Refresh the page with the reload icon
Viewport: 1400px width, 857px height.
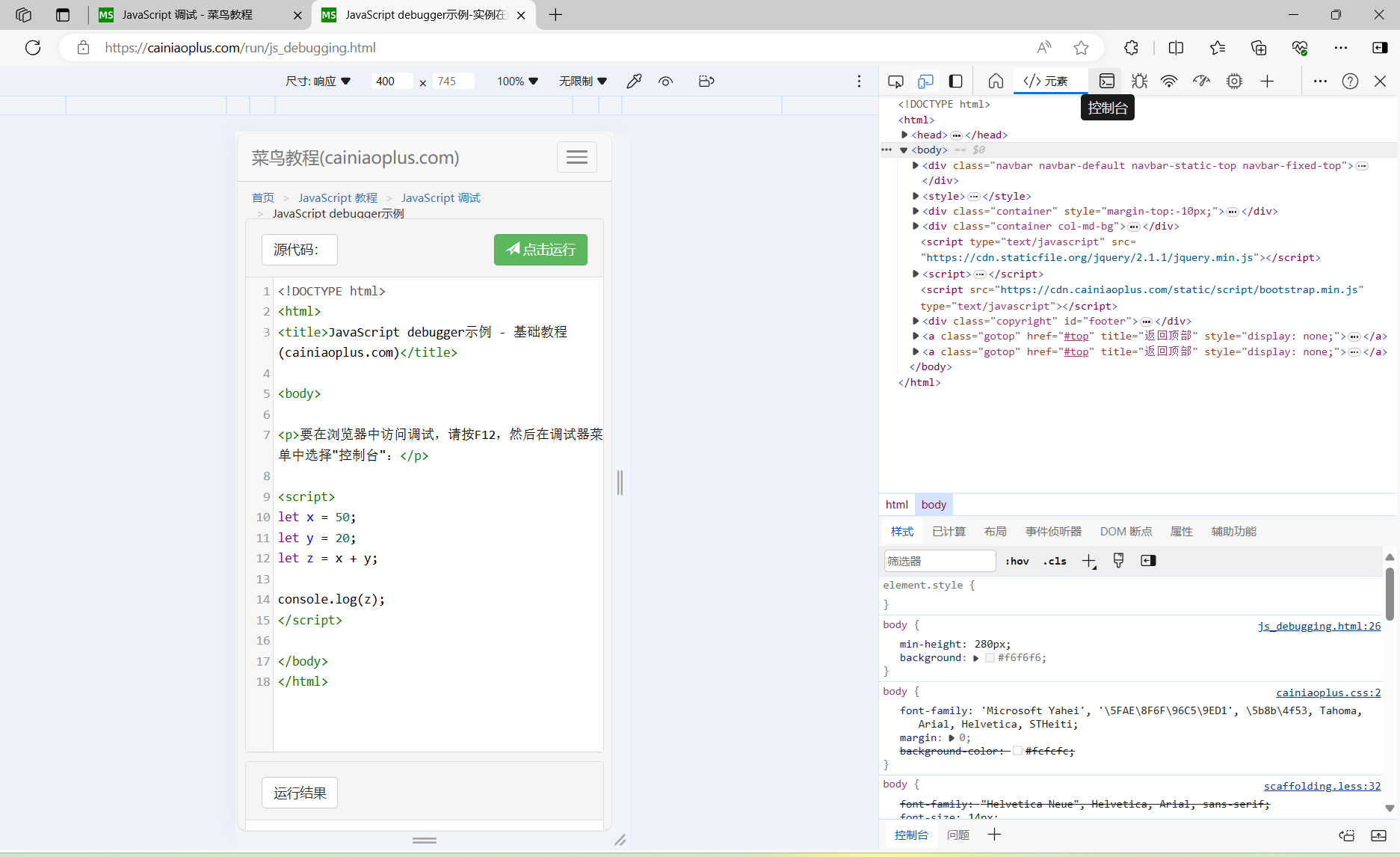tap(33, 48)
